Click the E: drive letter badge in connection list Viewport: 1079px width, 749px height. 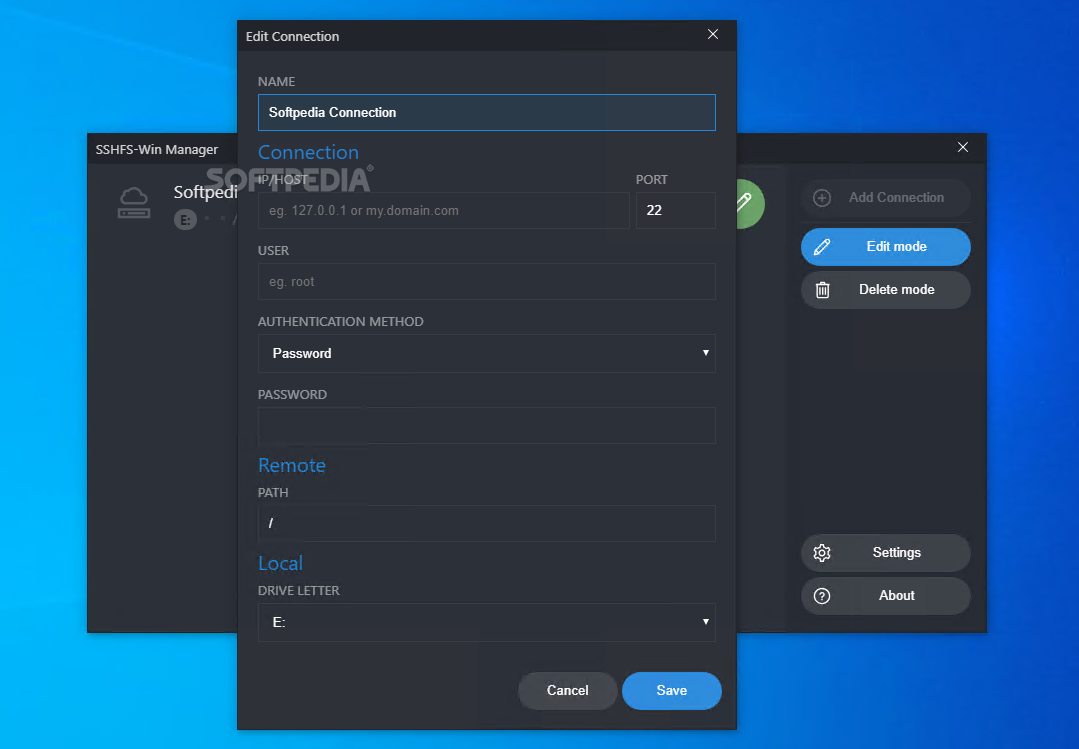coord(185,220)
